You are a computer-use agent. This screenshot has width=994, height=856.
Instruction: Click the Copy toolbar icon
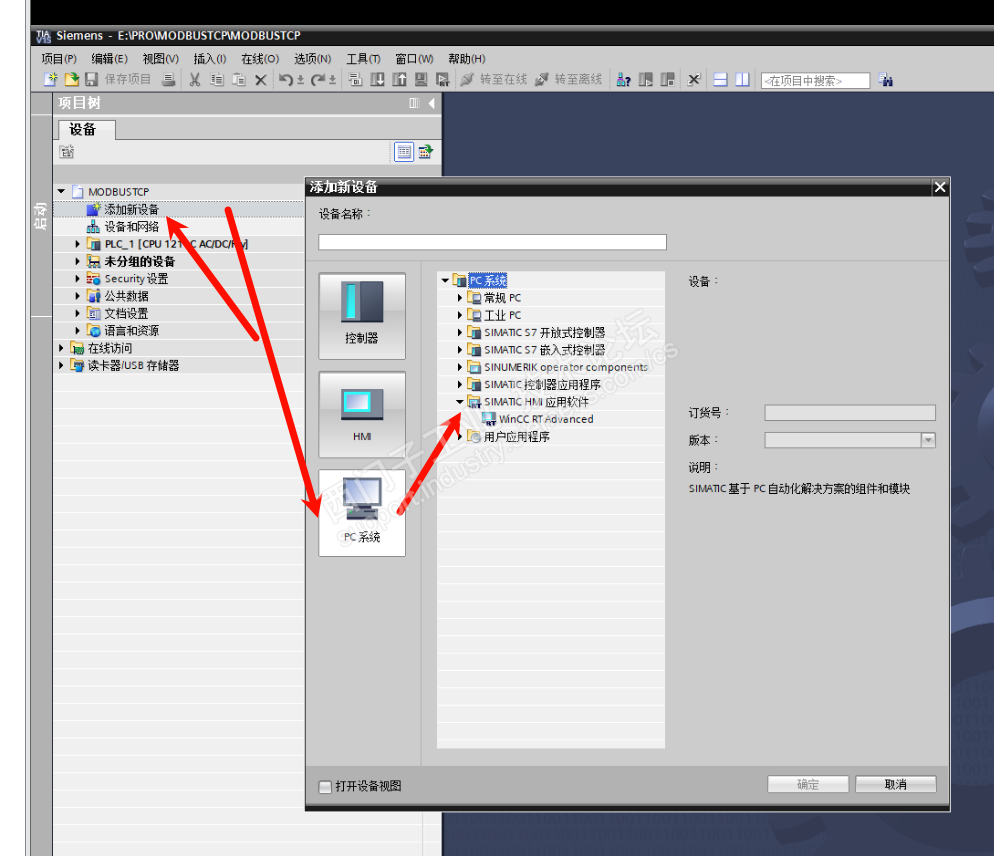[217, 79]
